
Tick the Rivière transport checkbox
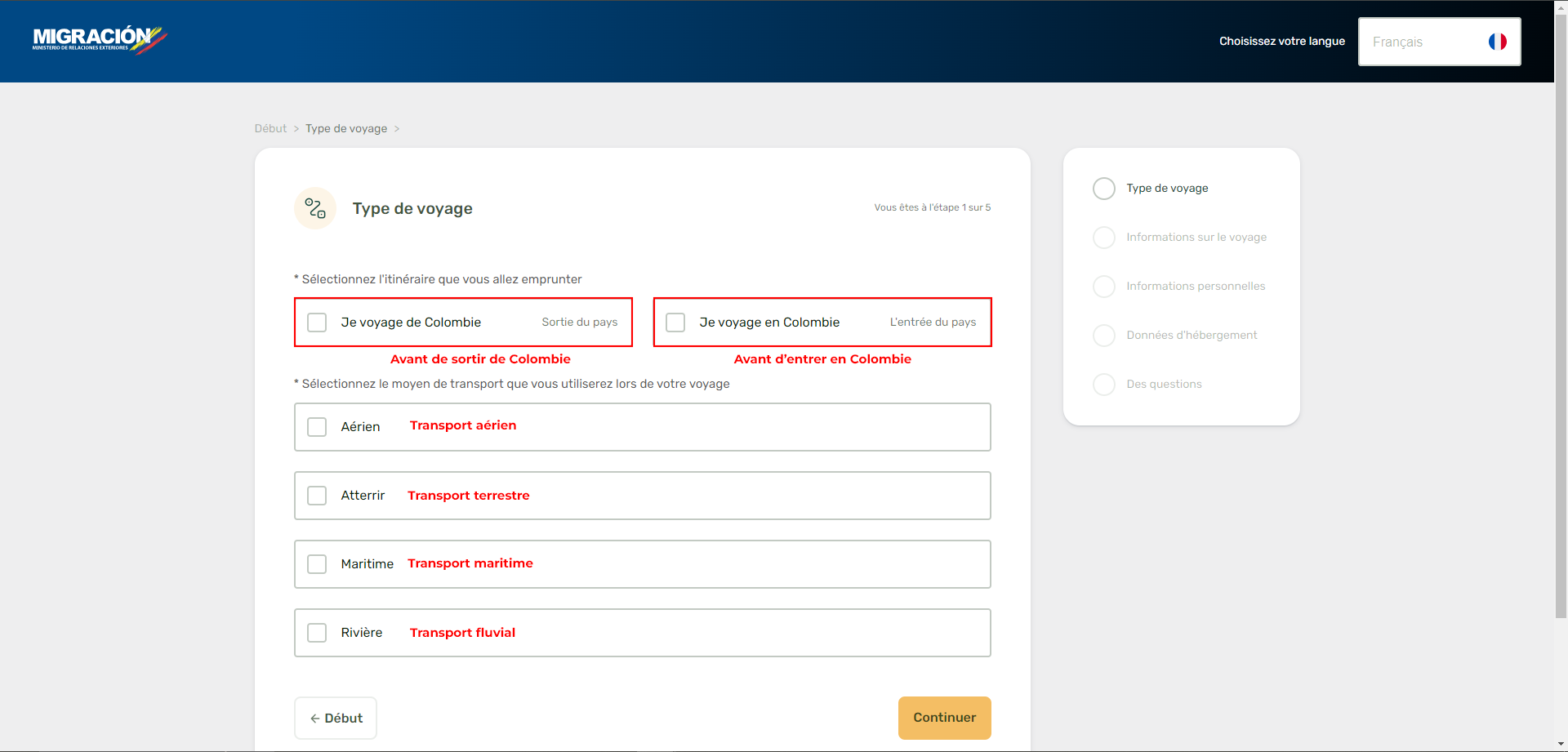pyautogui.click(x=317, y=633)
